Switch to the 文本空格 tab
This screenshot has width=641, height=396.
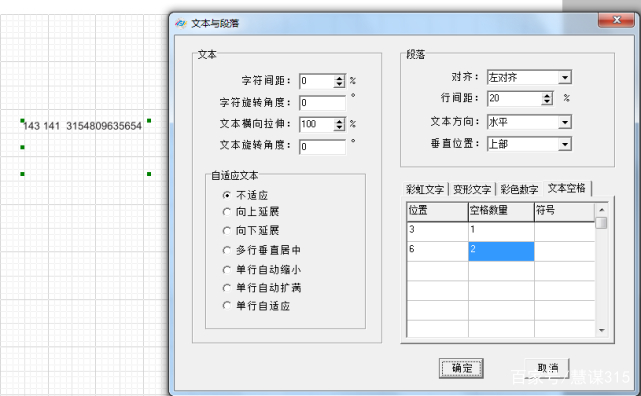(567, 188)
